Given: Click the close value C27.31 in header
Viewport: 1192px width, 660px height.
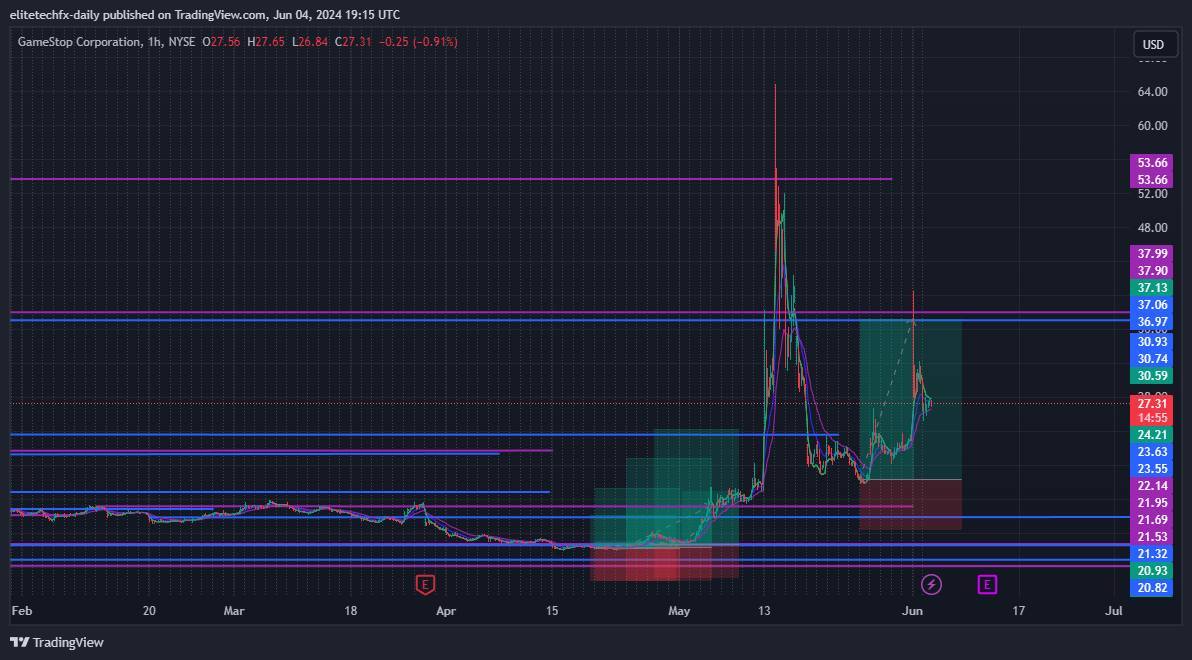Looking at the screenshot, I should [x=353, y=42].
